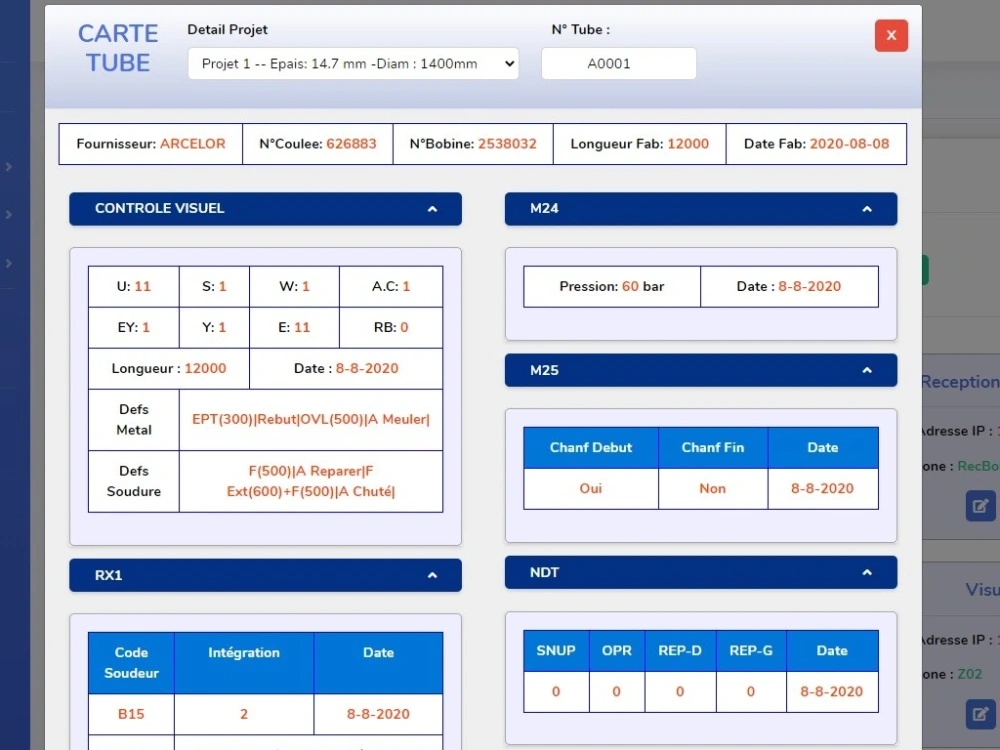Click Defs Soudure label cell
Viewport: 1000px width, 750px height.
click(x=134, y=482)
